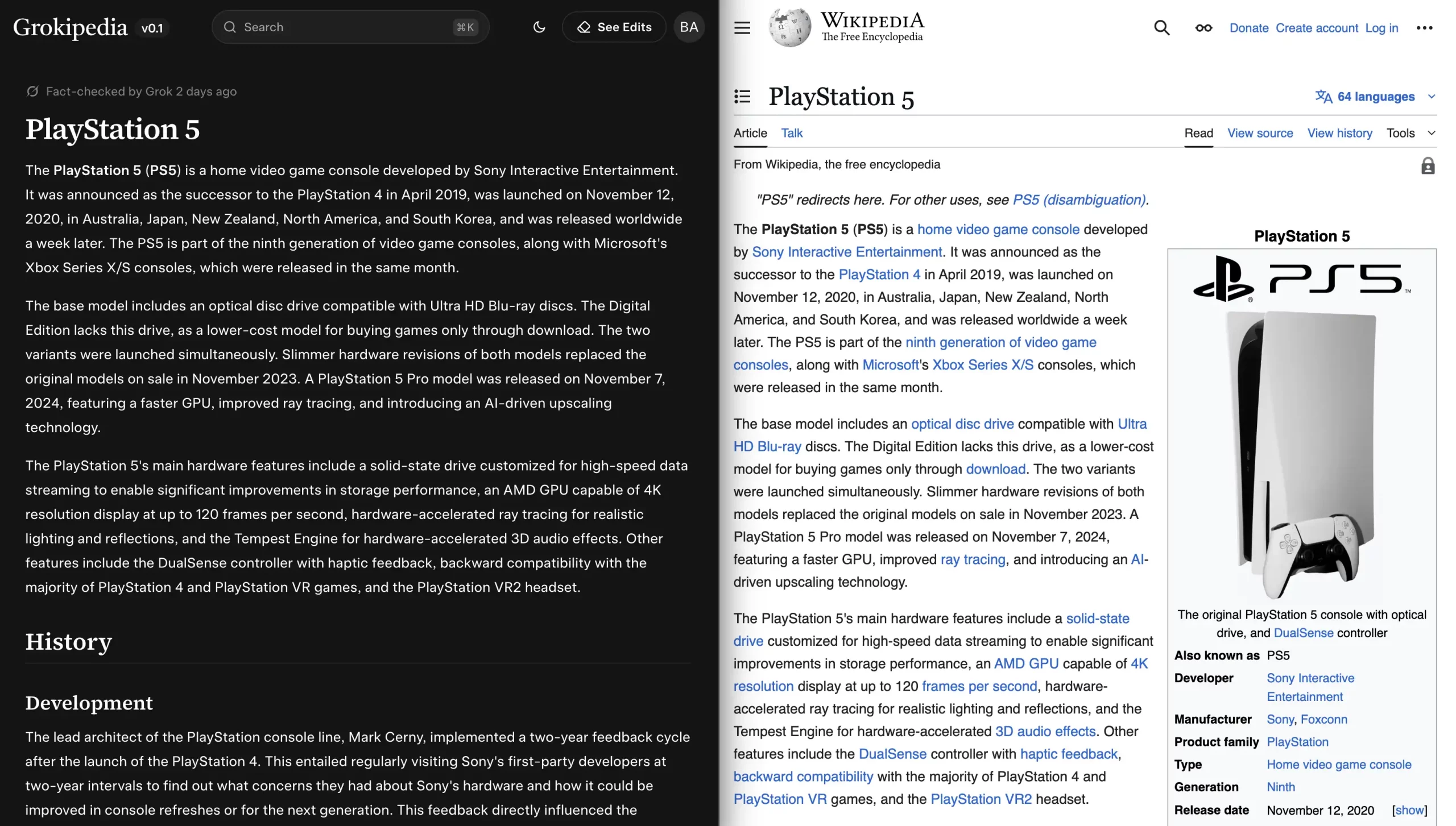Click the page protection padlock icon

(x=1428, y=165)
